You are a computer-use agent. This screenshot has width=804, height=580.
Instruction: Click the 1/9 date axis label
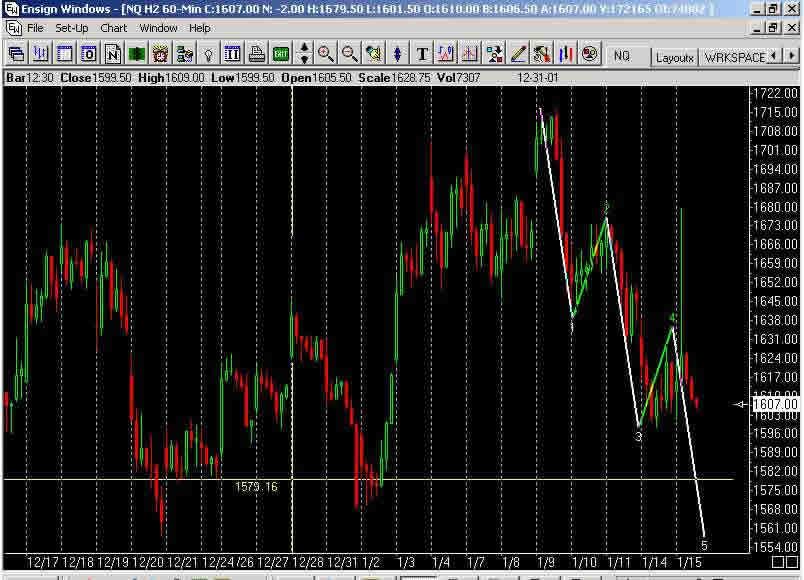pos(546,563)
